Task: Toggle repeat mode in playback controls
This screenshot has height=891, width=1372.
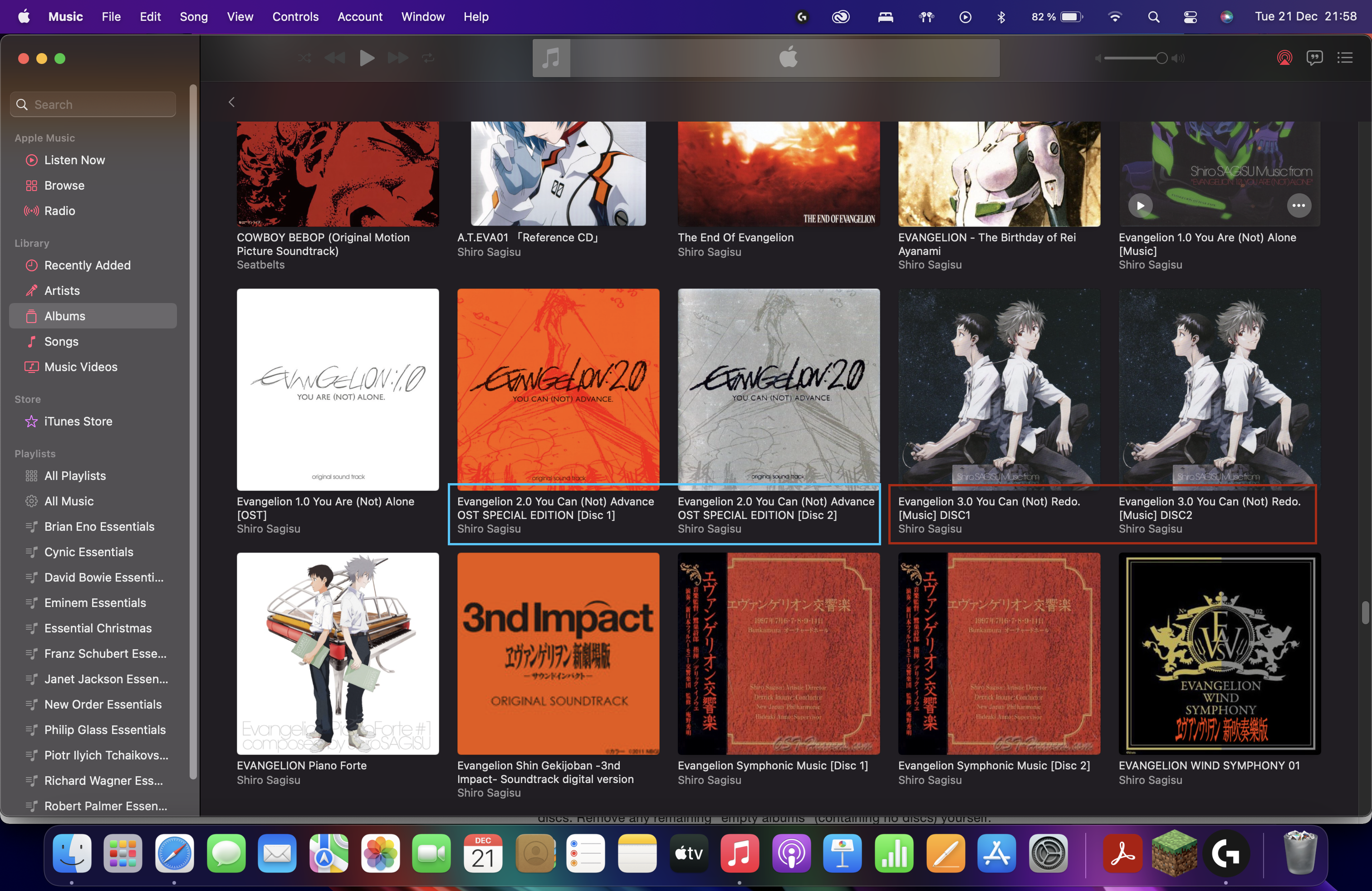Action: [x=428, y=58]
